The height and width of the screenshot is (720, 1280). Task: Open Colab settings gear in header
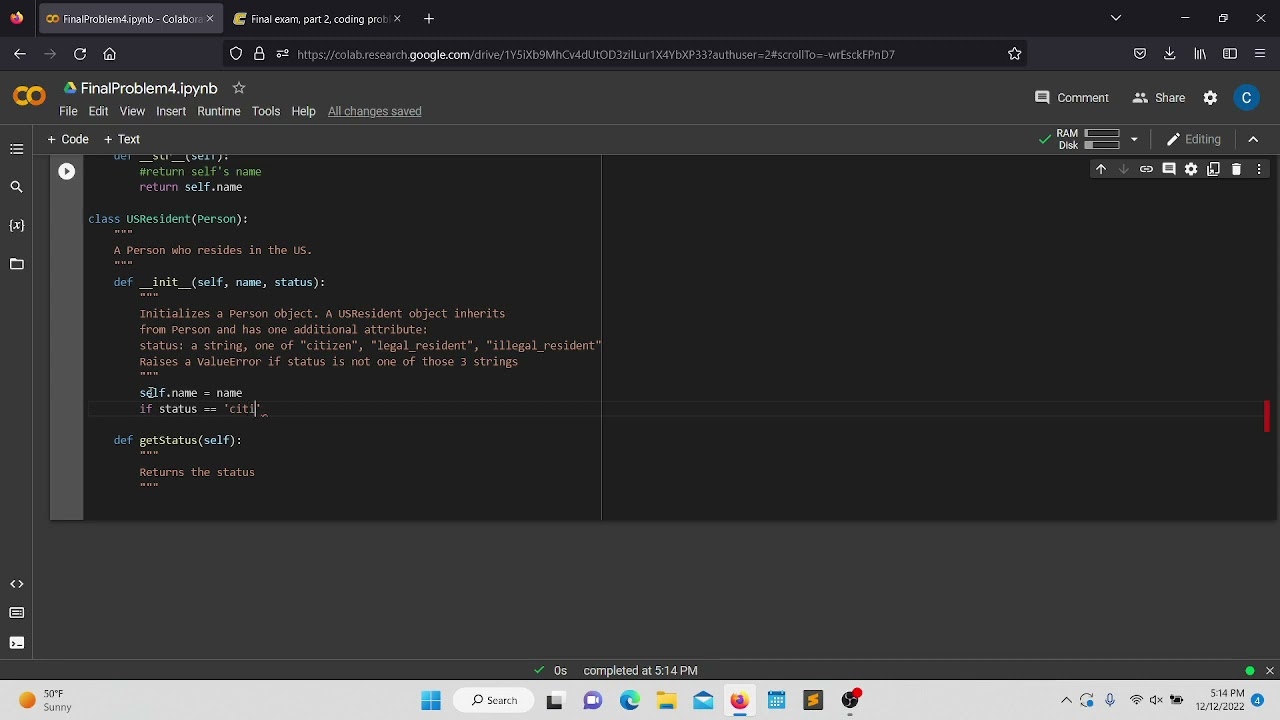[x=1210, y=98]
